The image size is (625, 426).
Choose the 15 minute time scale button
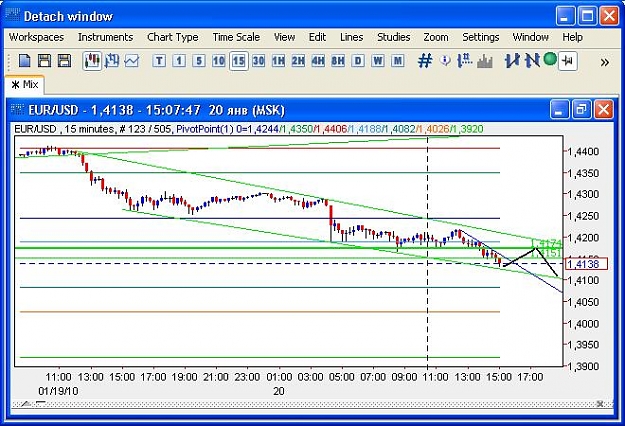tap(239, 61)
